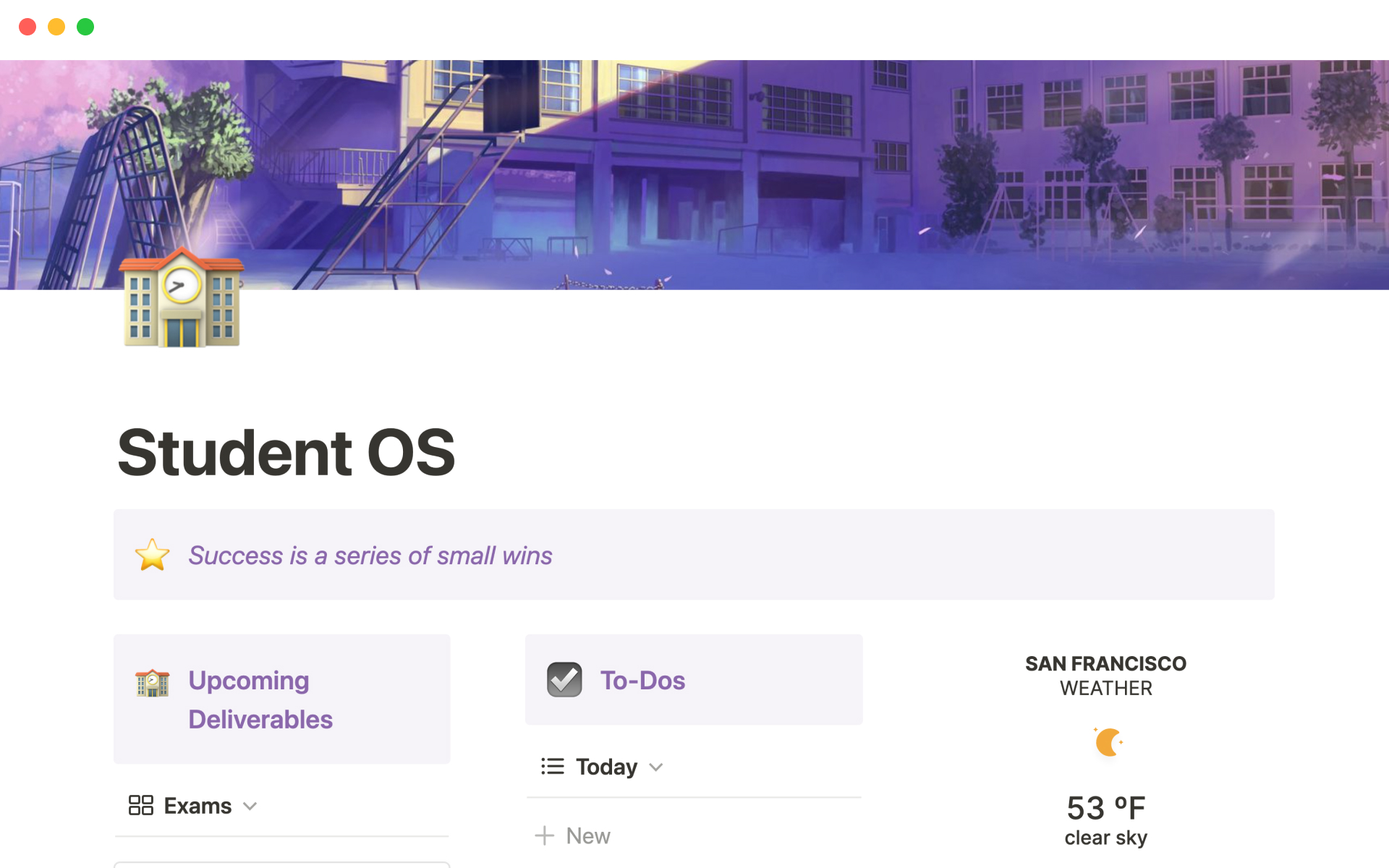1389x868 pixels.
Task: Click the list view icon next to Today
Action: [x=552, y=766]
